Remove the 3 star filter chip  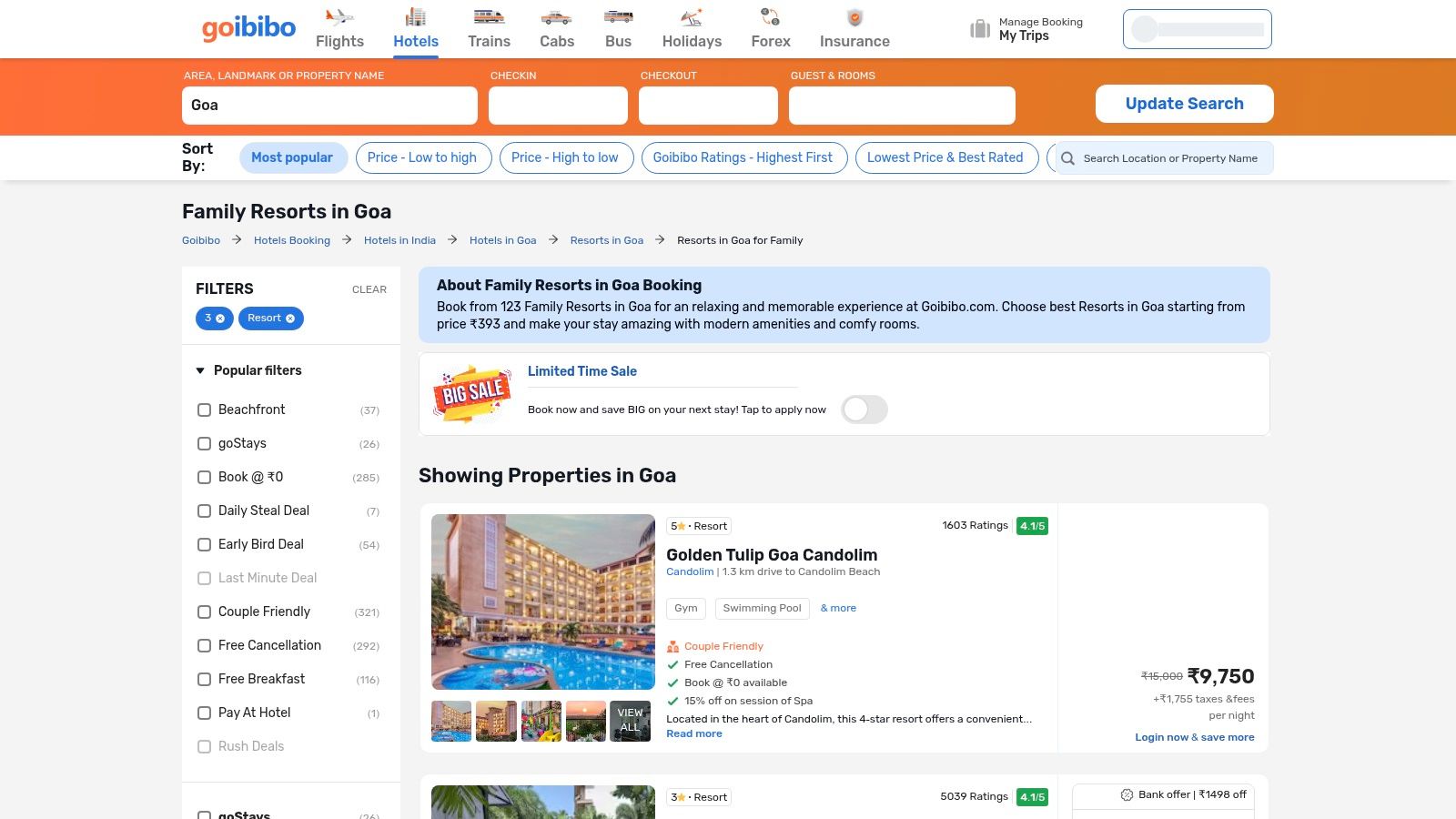click(220, 318)
